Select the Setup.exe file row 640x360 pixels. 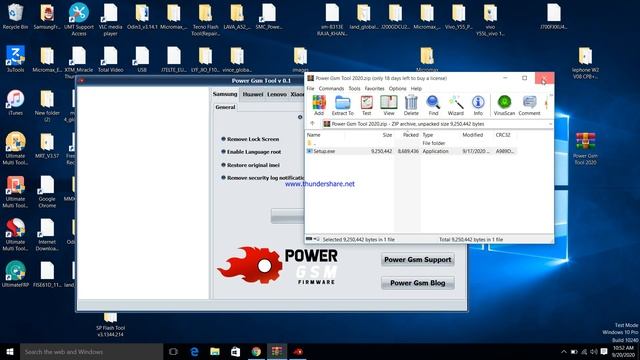[411, 151]
